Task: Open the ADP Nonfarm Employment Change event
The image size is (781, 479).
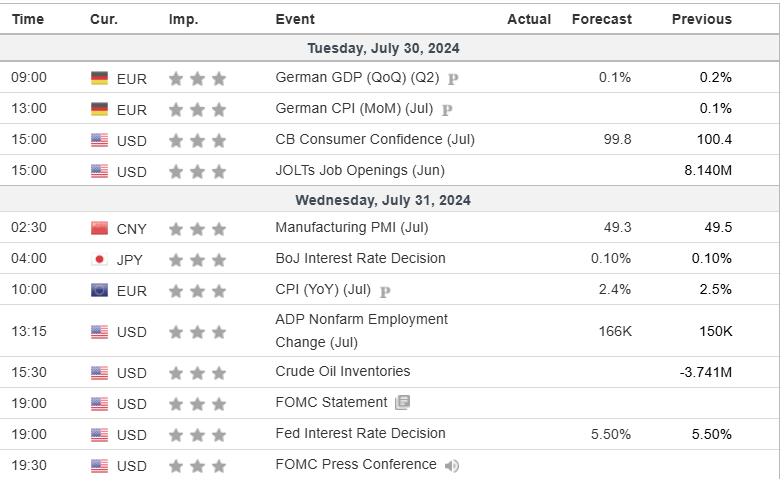Action: point(361,331)
